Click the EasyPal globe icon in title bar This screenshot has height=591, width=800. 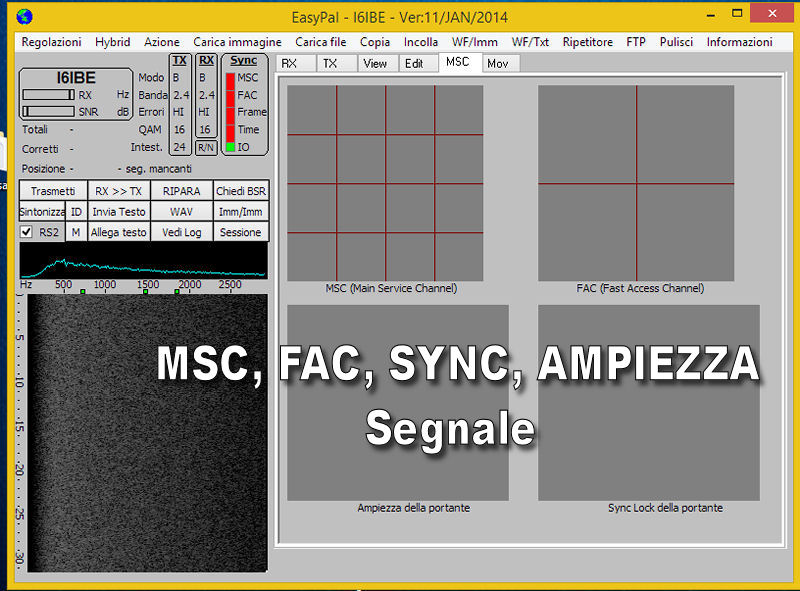click(24, 17)
